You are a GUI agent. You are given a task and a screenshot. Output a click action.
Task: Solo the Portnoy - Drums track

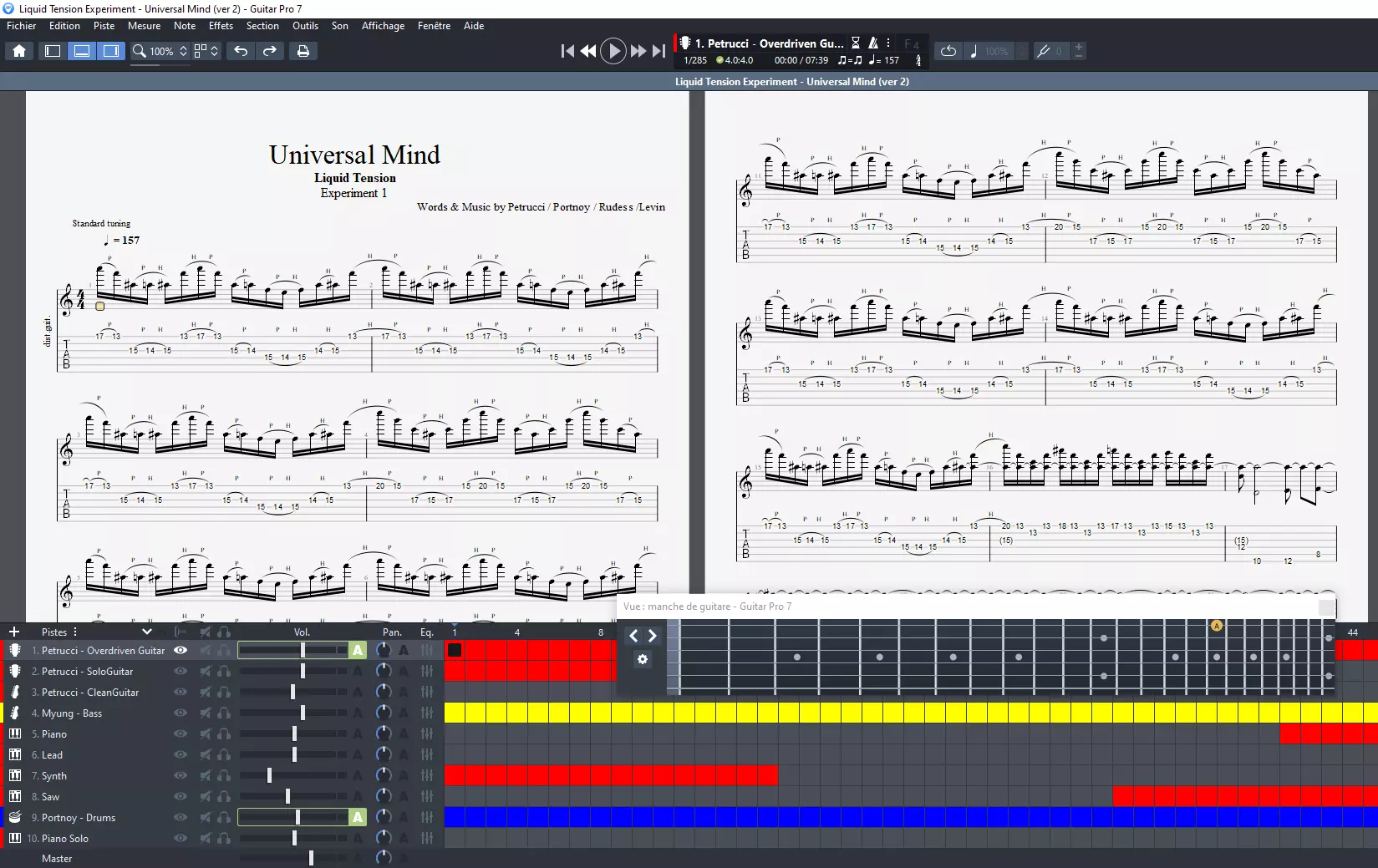[x=224, y=817]
